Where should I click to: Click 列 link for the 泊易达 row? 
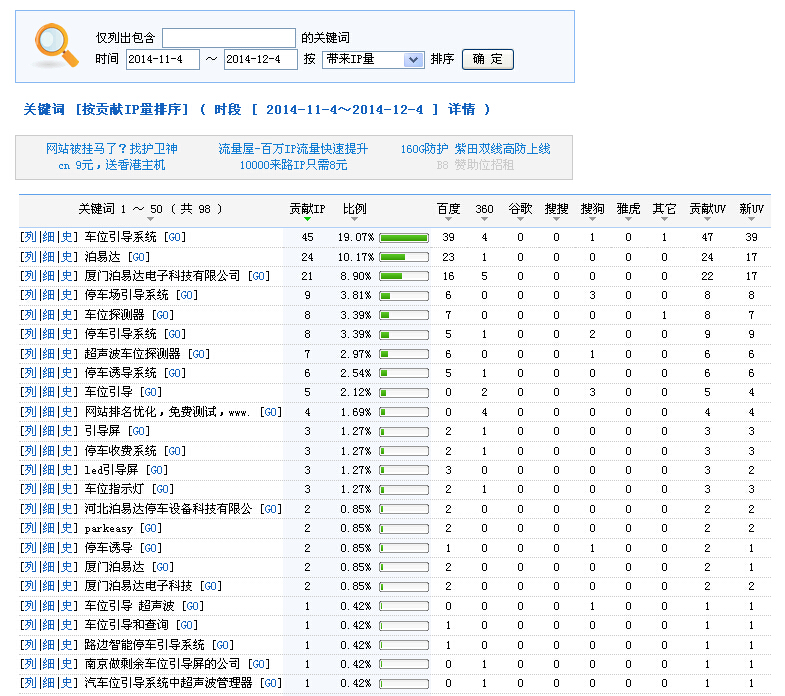(29, 257)
